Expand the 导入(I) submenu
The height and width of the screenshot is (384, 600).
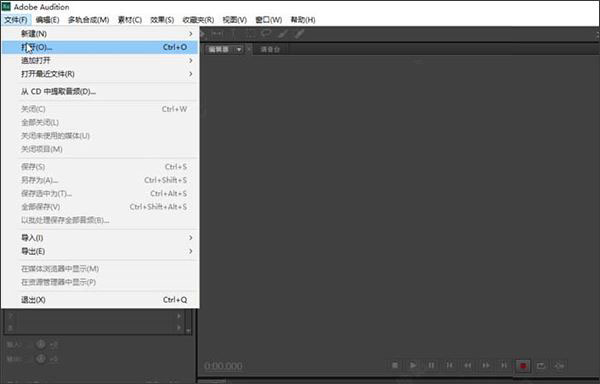pyautogui.click(x=100, y=238)
